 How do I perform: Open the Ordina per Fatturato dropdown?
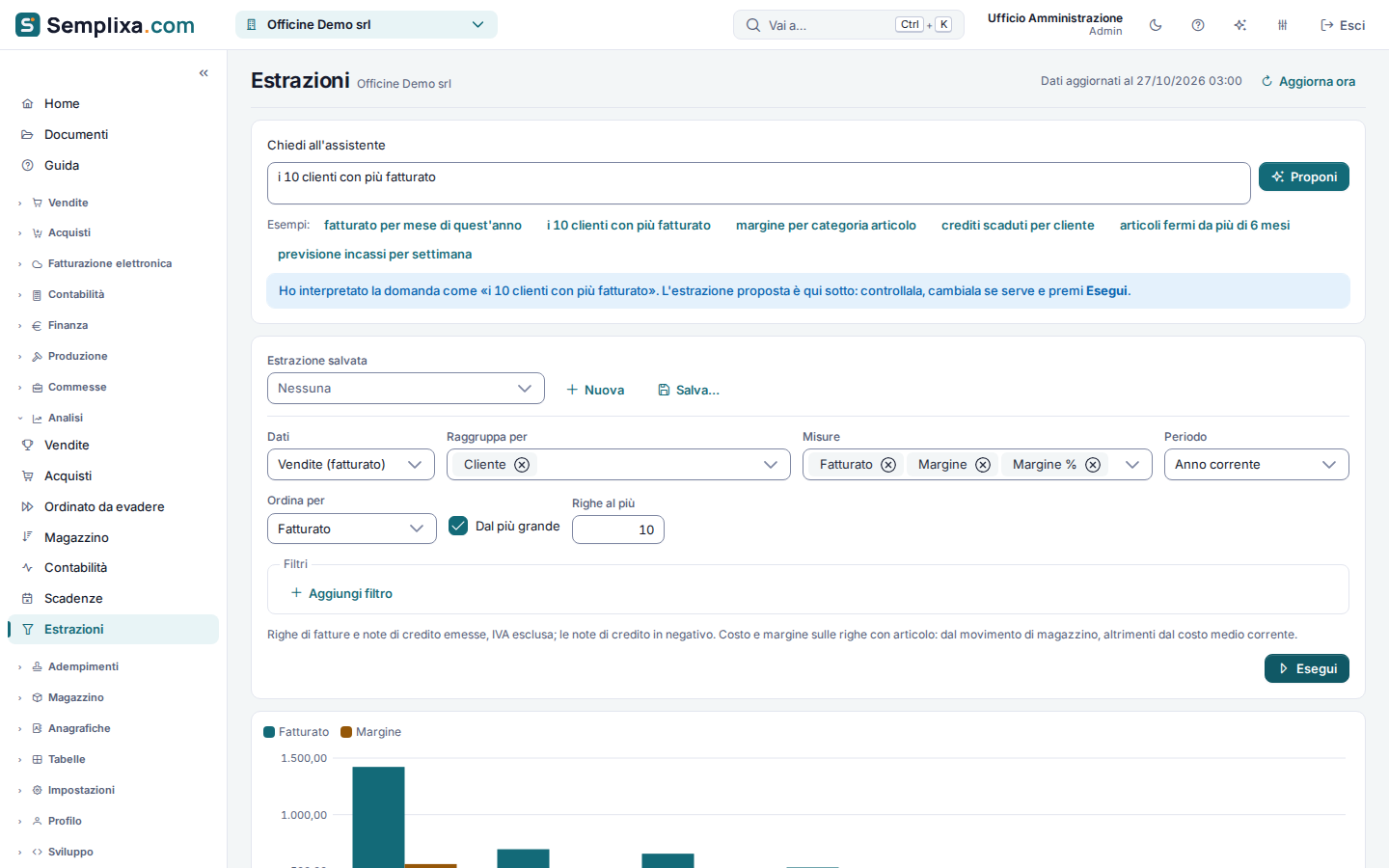pos(352,529)
